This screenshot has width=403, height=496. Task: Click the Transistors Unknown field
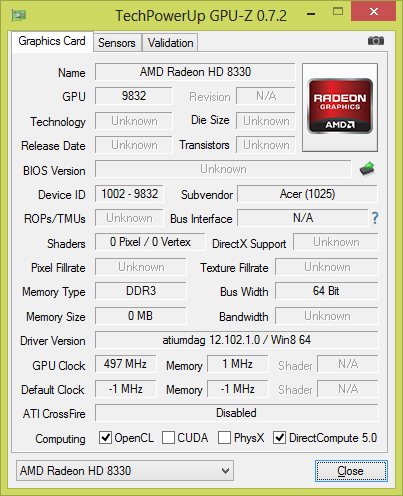[x=266, y=145]
